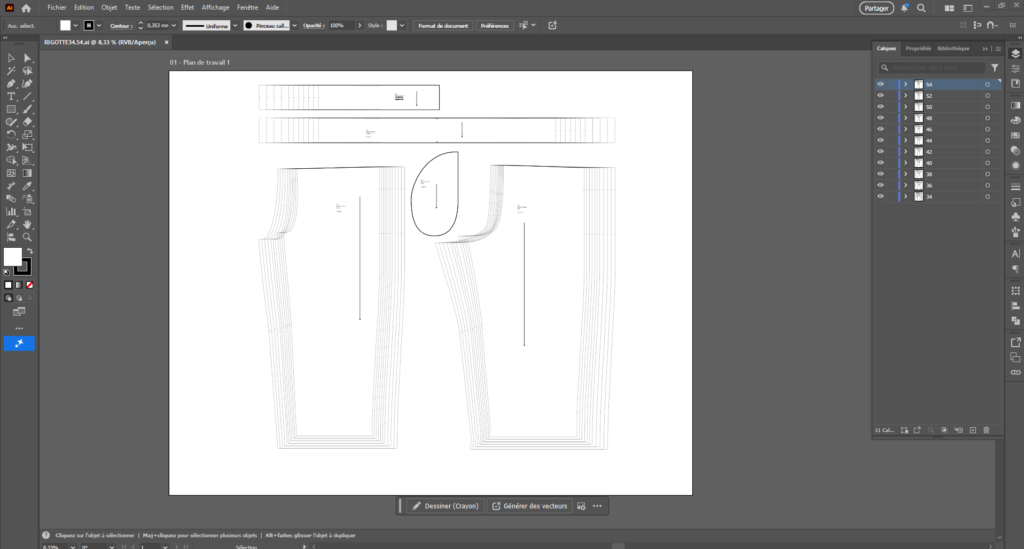Select the Hand tool
Screen dimensions: 1024x549
[x=27, y=224]
